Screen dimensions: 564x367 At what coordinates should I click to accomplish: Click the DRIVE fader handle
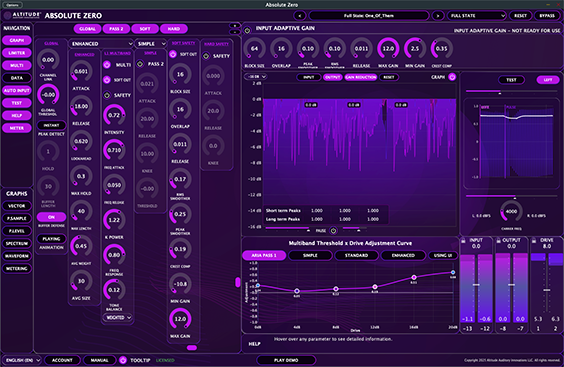click(547, 290)
